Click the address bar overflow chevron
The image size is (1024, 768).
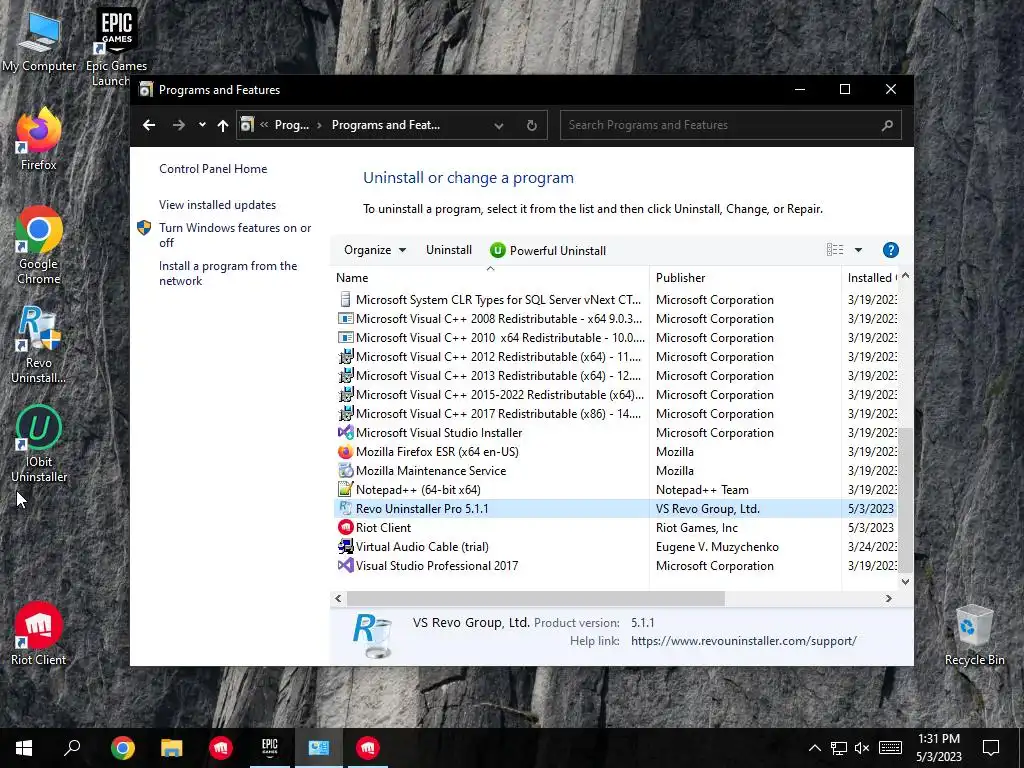[264, 125]
